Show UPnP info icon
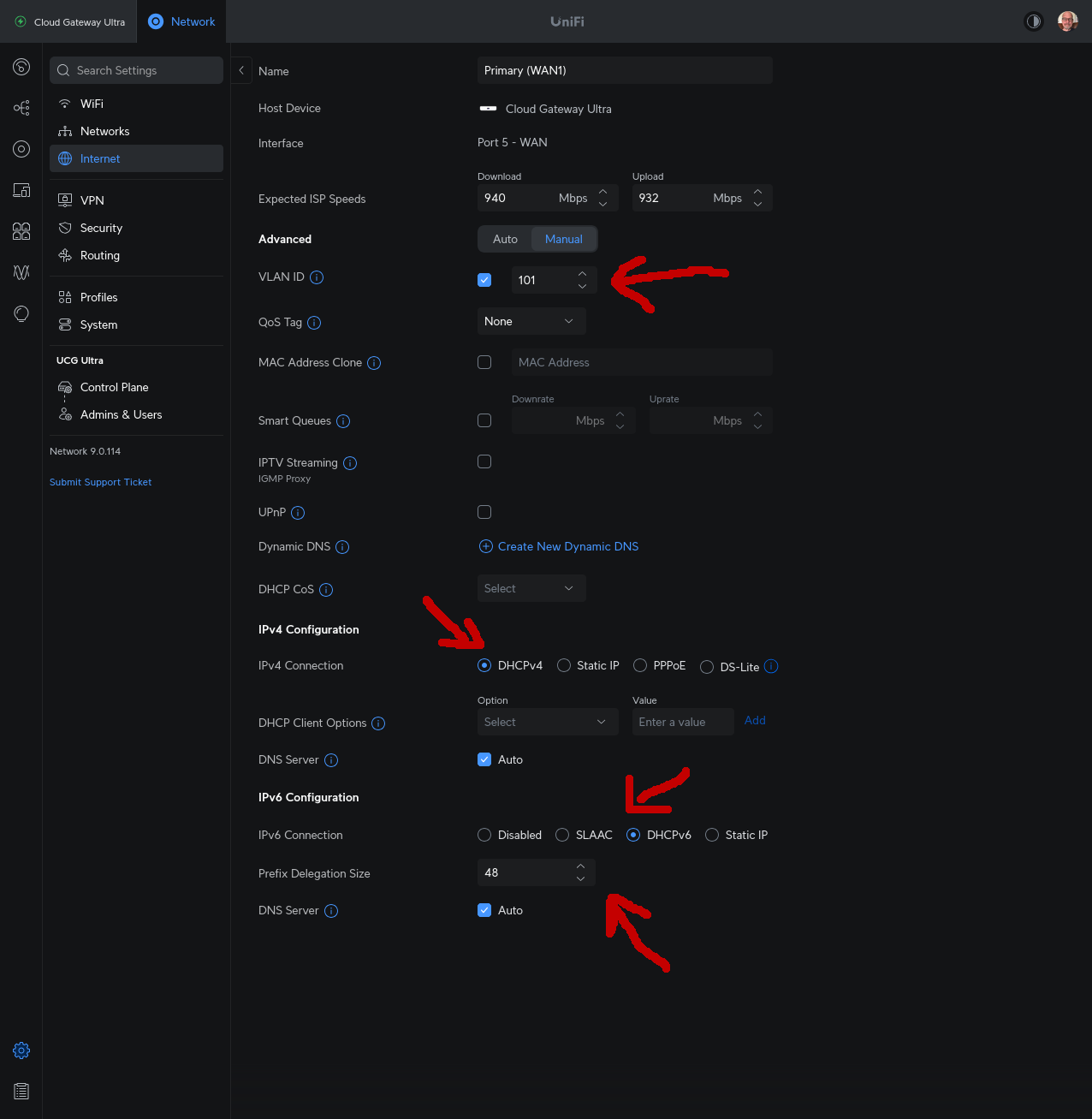This screenshot has height=1119, width=1092. click(298, 513)
